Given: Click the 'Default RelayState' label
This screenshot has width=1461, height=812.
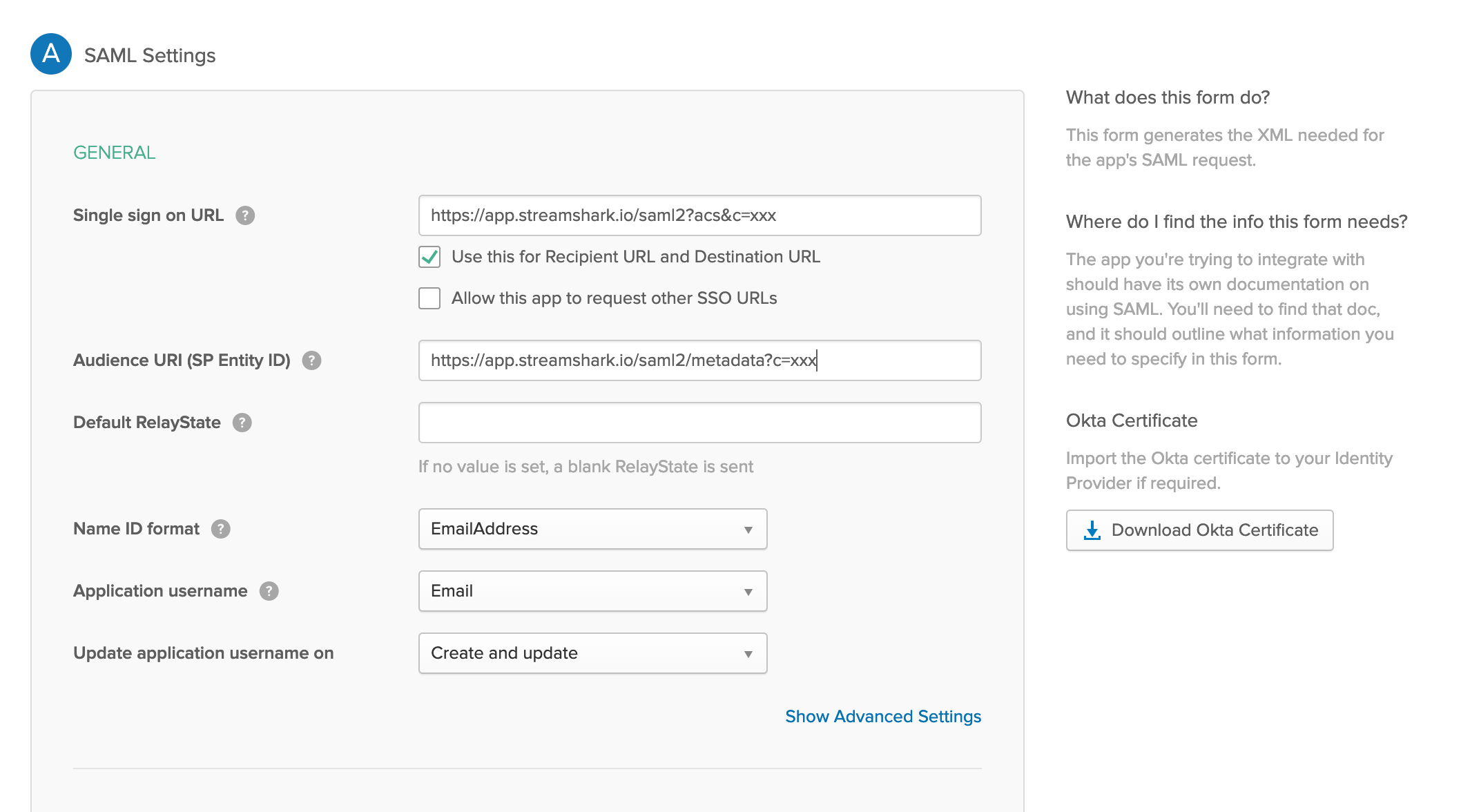Looking at the screenshot, I should tap(147, 423).
